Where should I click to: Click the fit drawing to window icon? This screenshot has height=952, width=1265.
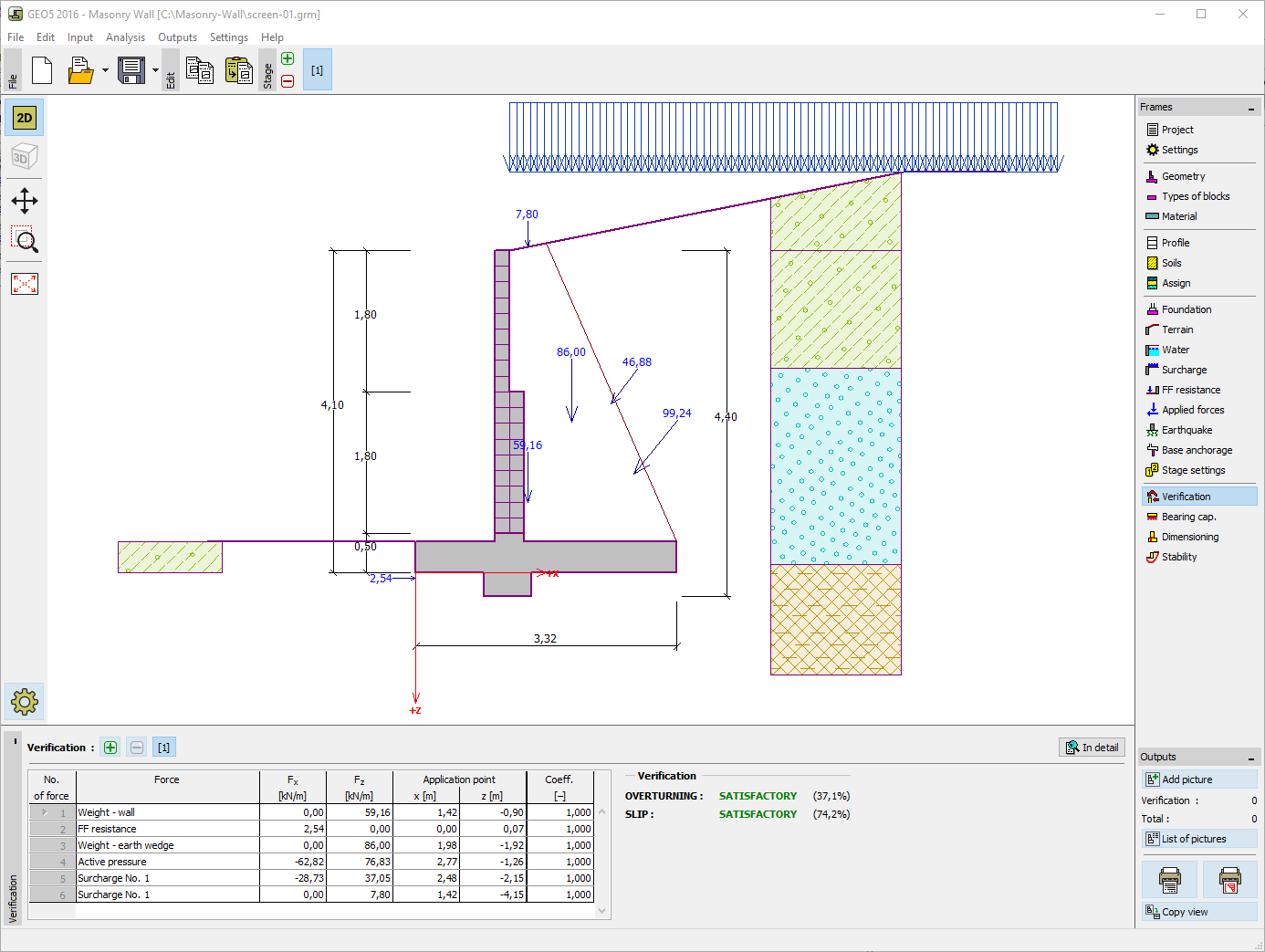[25, 284]
